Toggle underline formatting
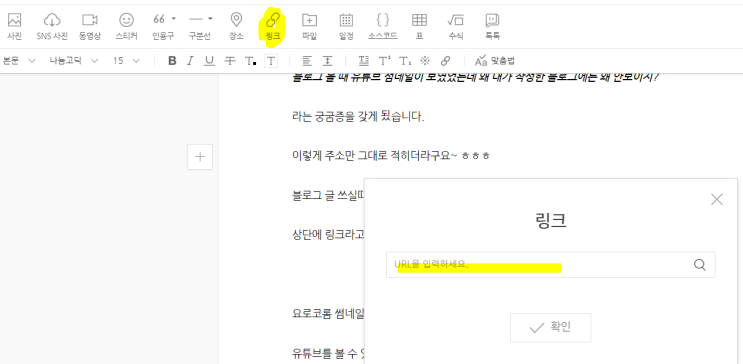Screen dimensions: 743x364 [209, 61]
